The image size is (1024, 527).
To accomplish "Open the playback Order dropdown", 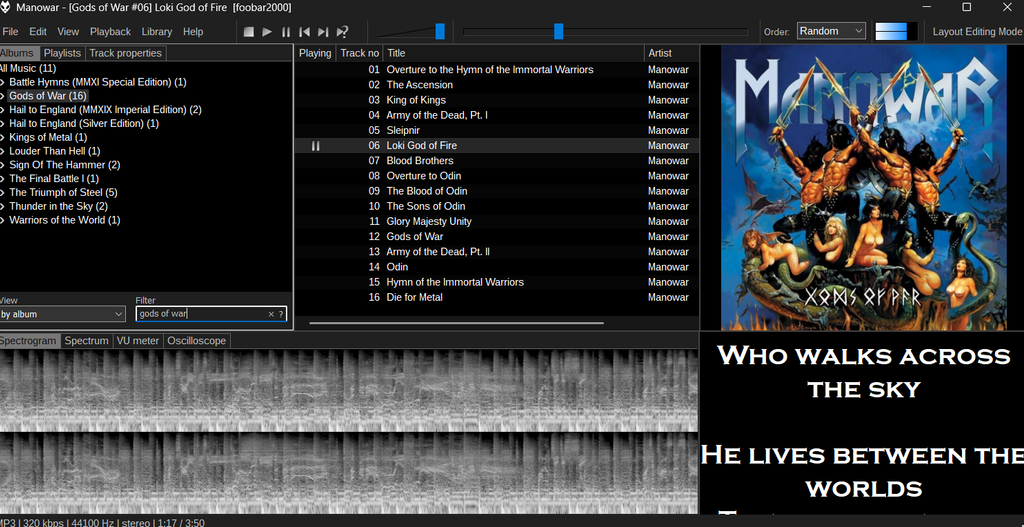I will pyautogui.click(x=831, y=31).
